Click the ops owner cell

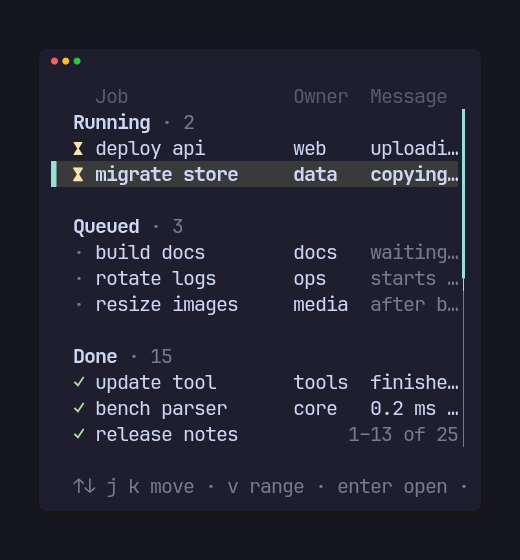310,279
